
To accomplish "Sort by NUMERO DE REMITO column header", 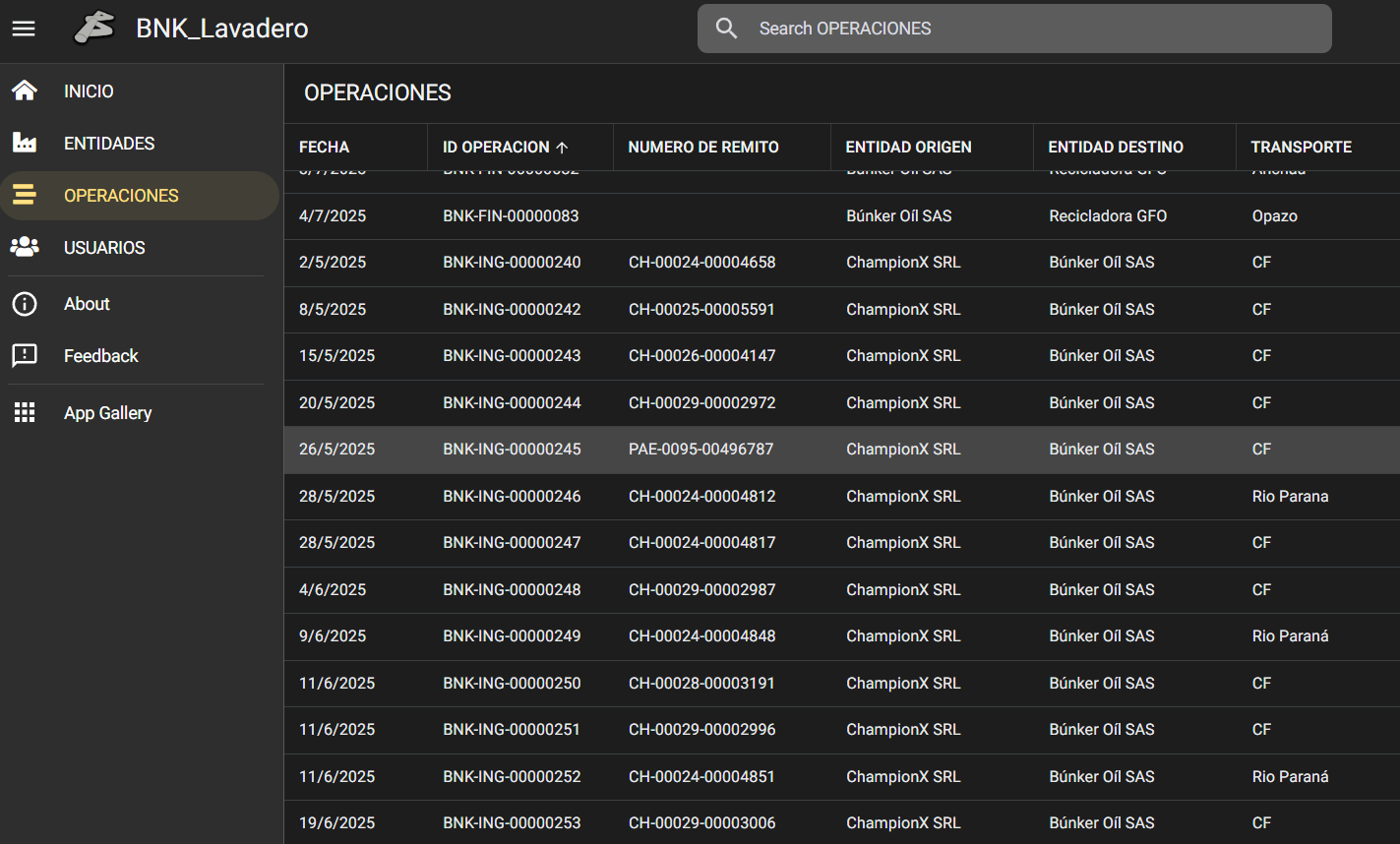I will click(x=702, y=148).
